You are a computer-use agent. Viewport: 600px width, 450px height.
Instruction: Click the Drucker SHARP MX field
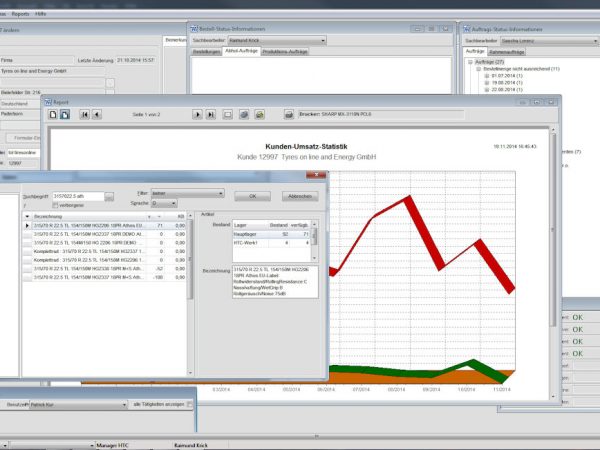click(x=381, y=114)
